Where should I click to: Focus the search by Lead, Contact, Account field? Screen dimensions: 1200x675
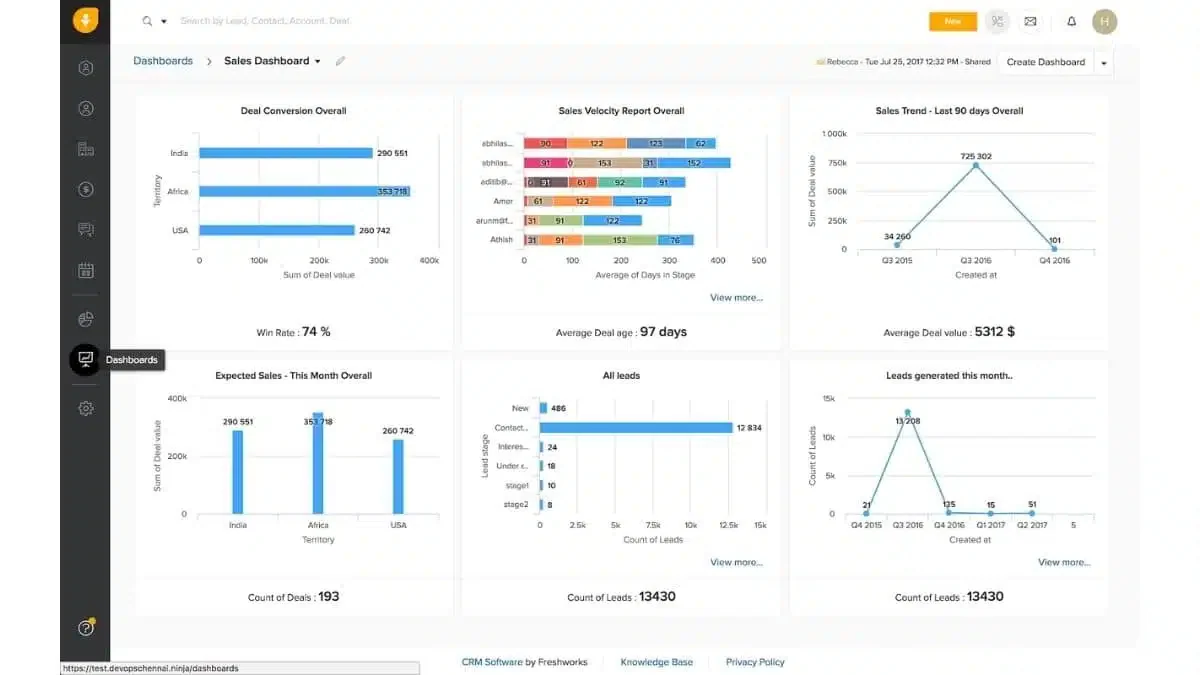pos(265,21)
